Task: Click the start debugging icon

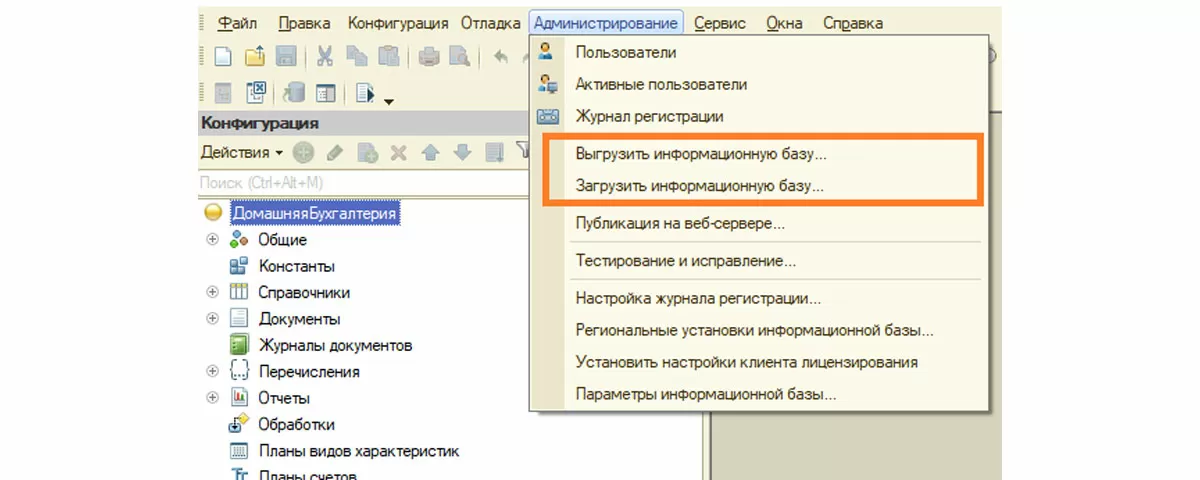Action: [x=365, y=94]
